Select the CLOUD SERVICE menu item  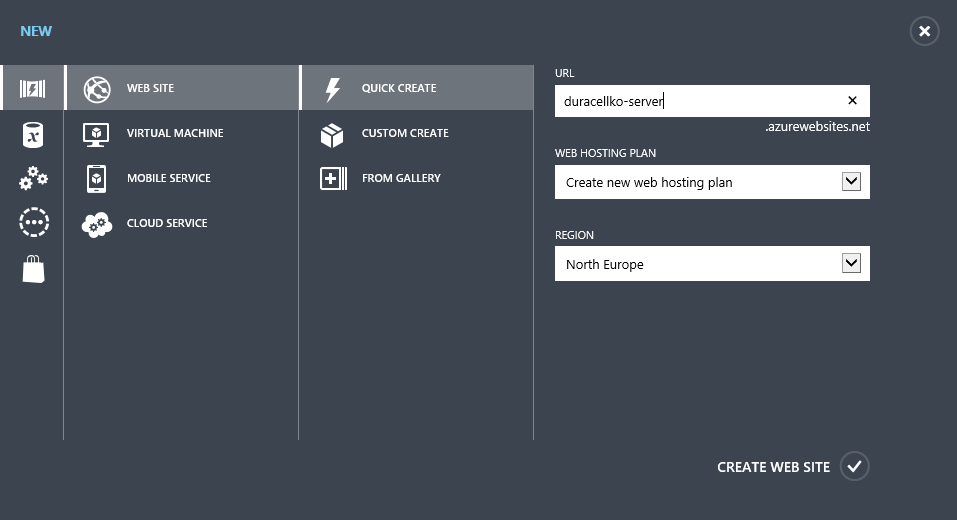click(182, 223)
